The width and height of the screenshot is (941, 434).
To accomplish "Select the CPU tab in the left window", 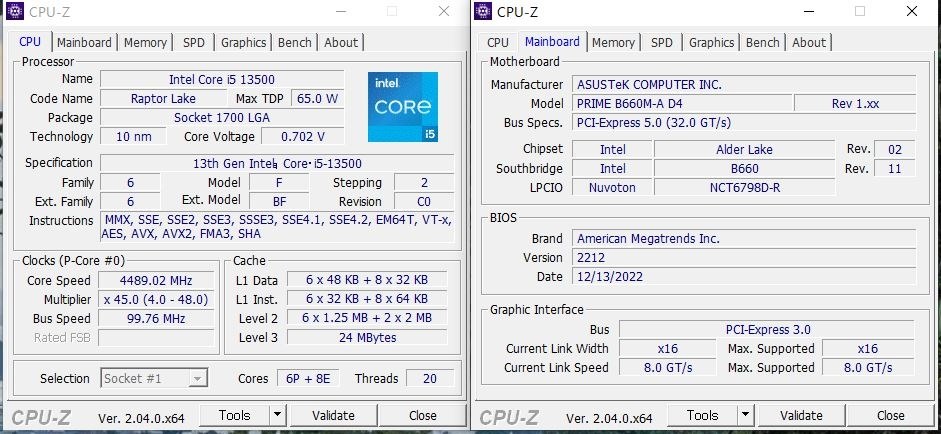I will pos(30,41).
